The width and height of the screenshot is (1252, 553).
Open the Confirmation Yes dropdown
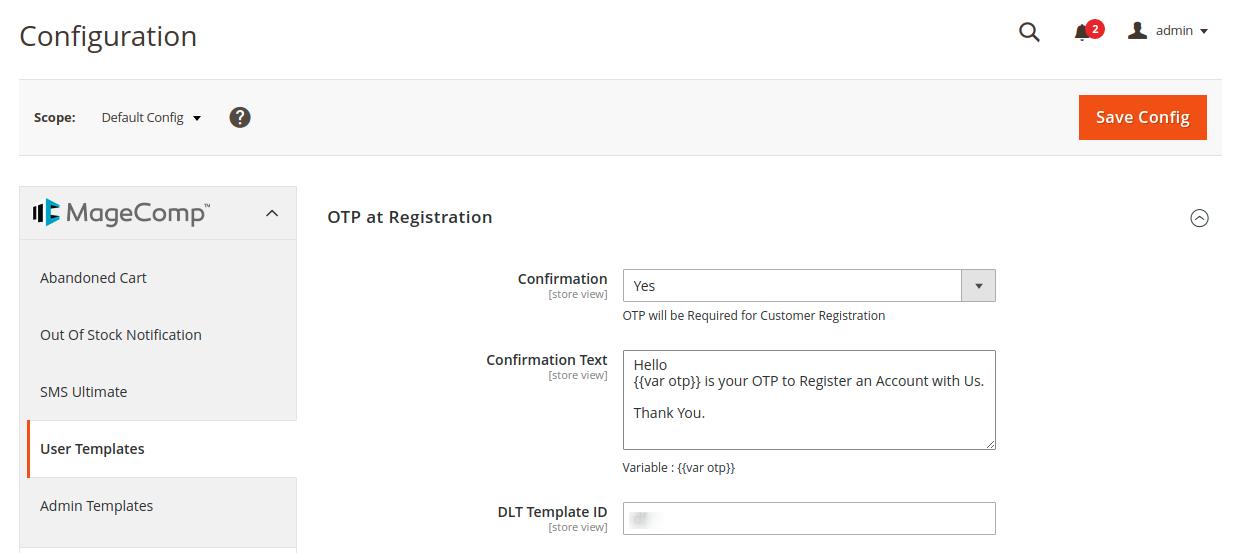pos(809,285)
